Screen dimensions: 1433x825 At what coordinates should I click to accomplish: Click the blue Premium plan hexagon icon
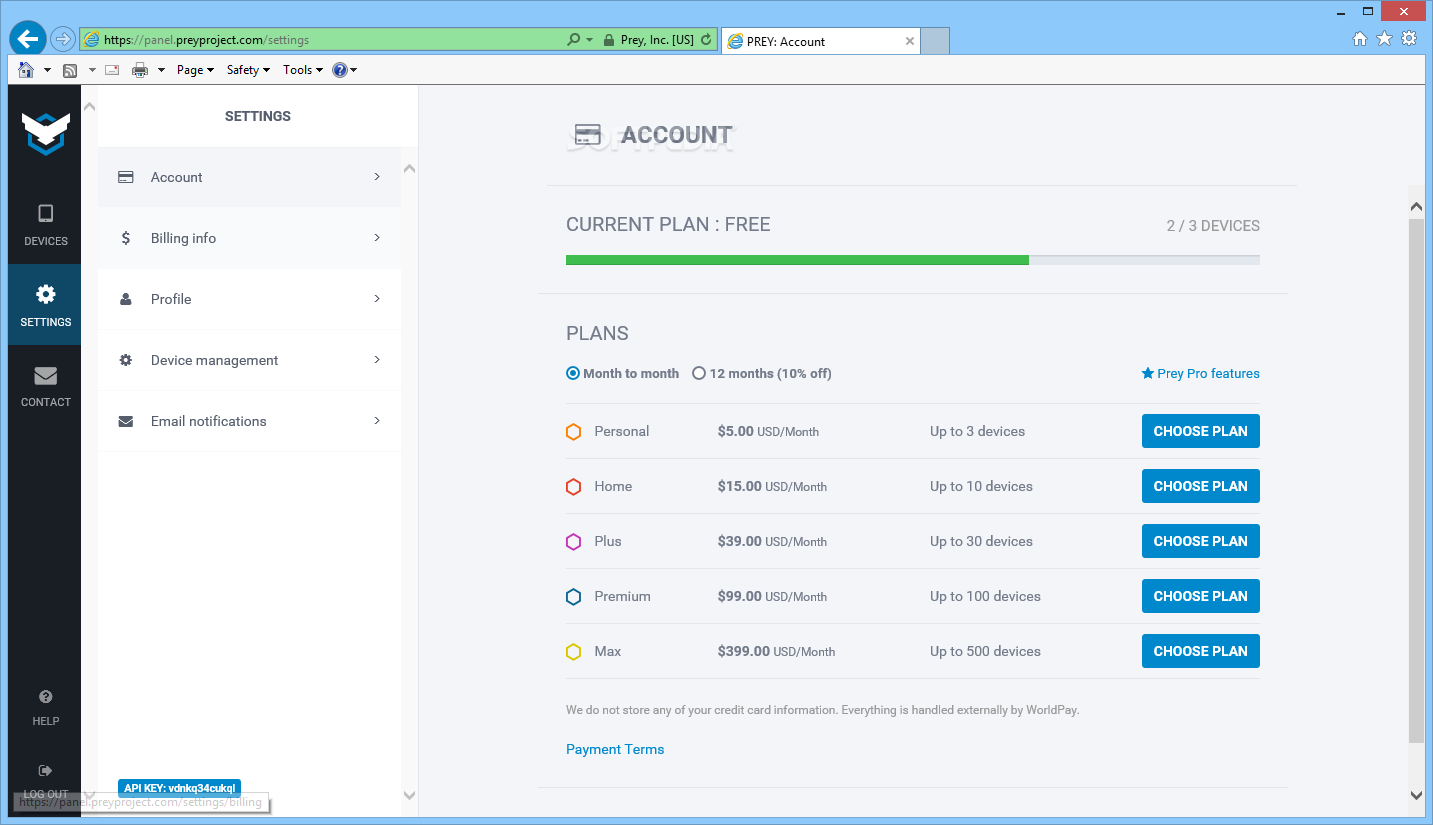(573, 597)
